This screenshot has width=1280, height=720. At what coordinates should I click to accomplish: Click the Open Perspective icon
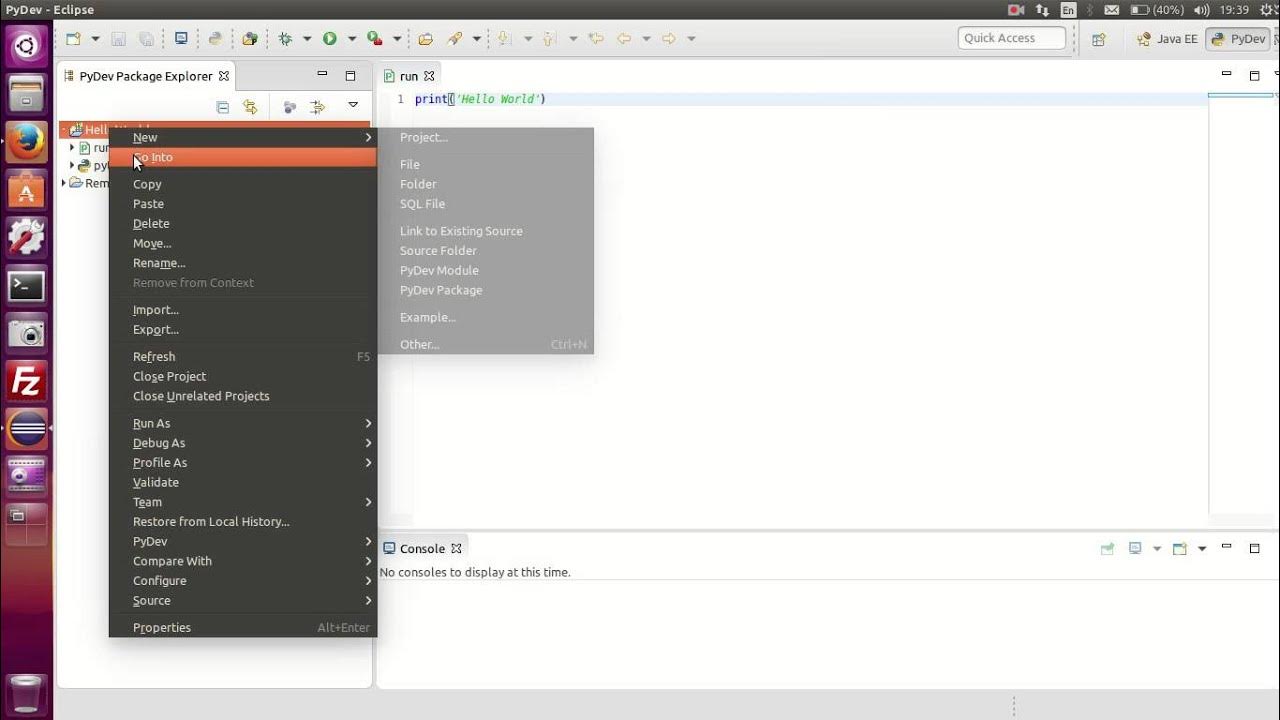(1099, 39)
